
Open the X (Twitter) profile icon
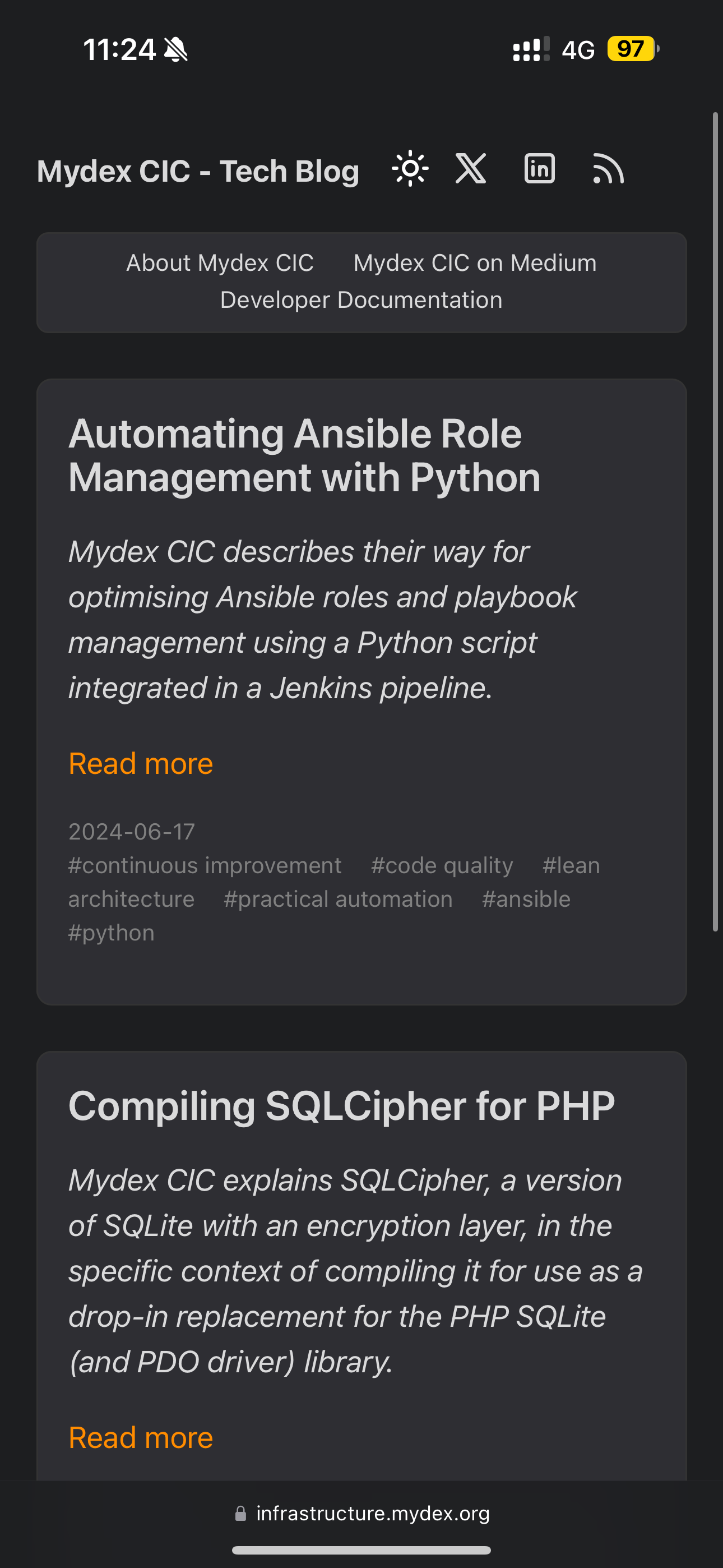click(x=471, y=169)
